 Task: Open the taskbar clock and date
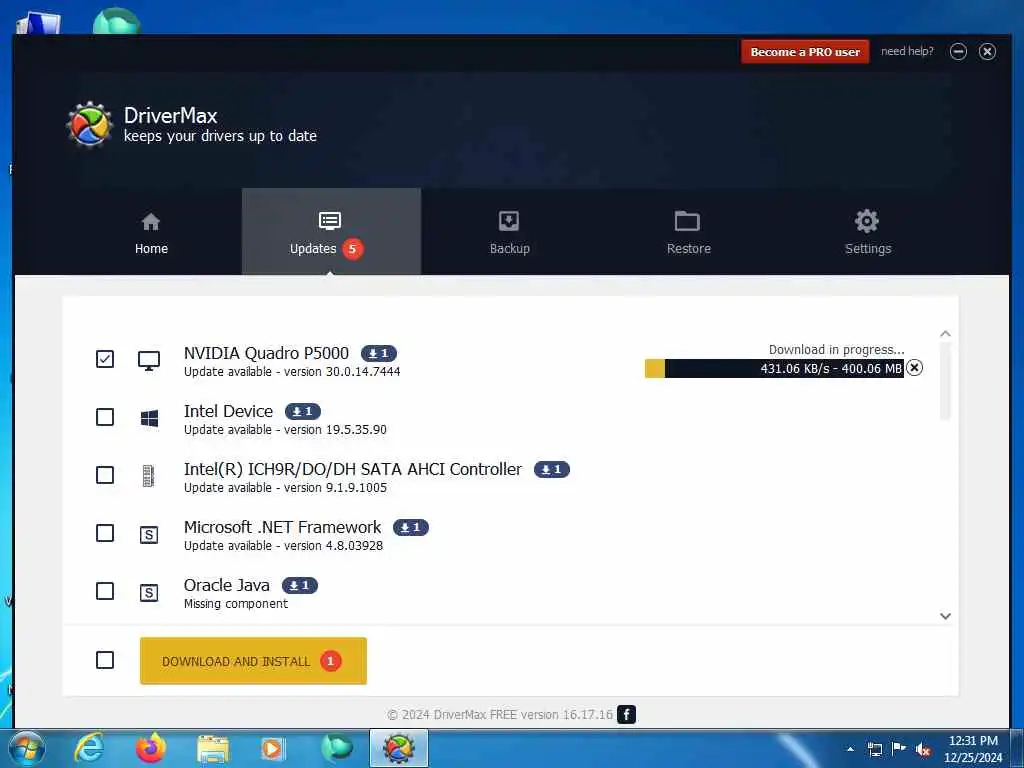(973, 749)
